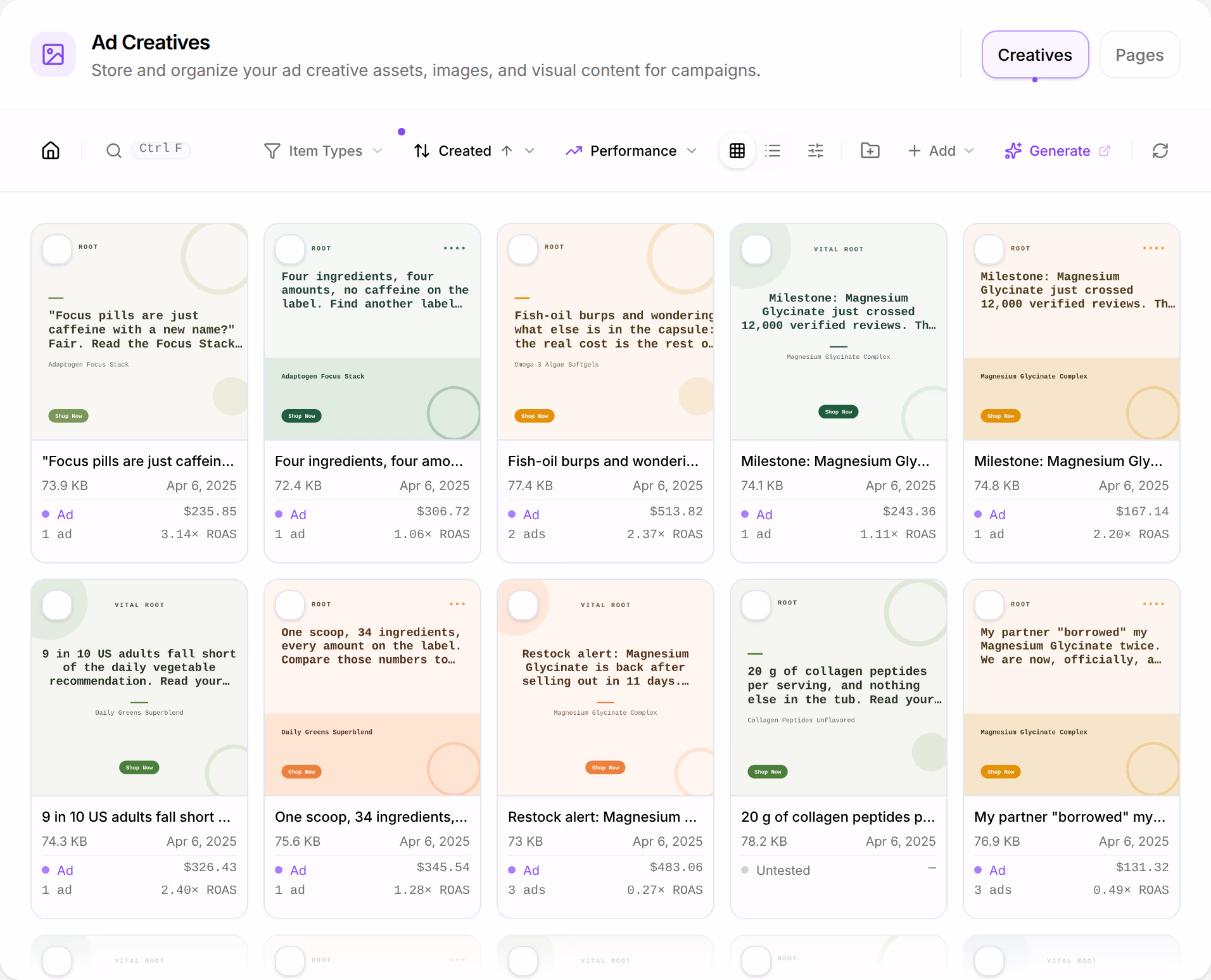Switch to the Pages tab

[x=1139, y=55]
